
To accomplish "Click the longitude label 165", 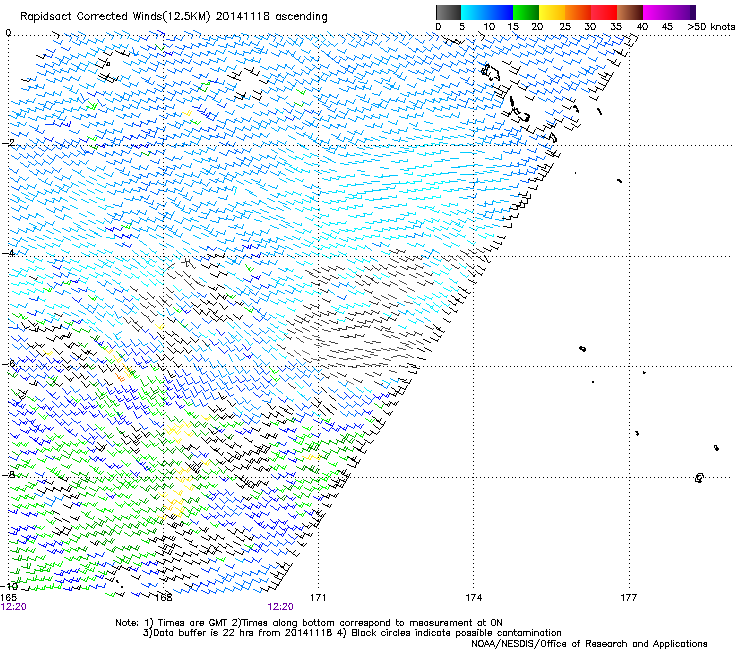I will click(x=9, y=598).
